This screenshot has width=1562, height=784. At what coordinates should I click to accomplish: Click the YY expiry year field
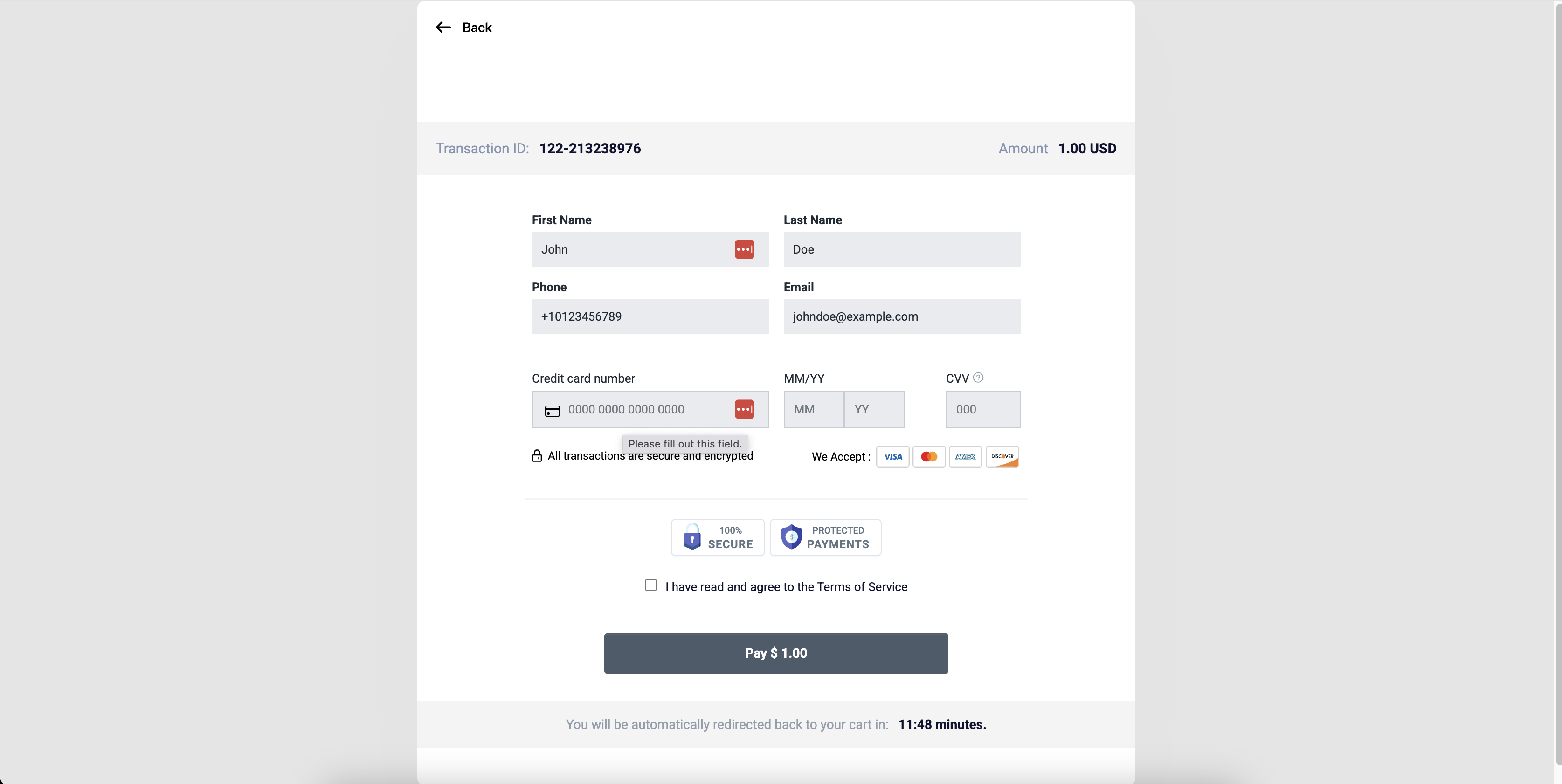point(874,409)
